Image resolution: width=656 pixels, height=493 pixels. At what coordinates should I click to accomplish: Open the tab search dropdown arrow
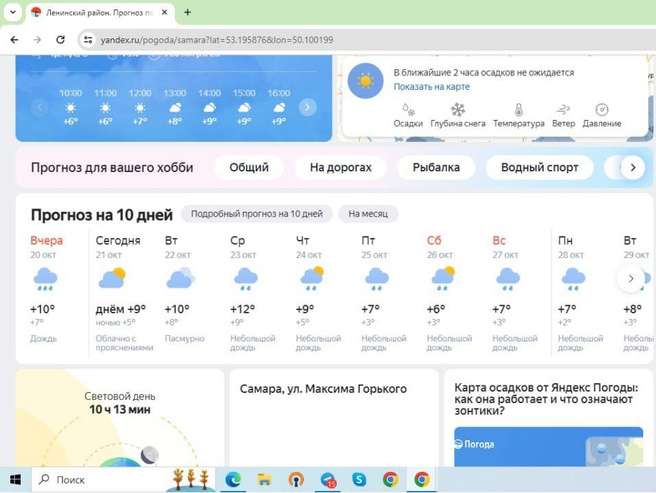pos(13,12)
